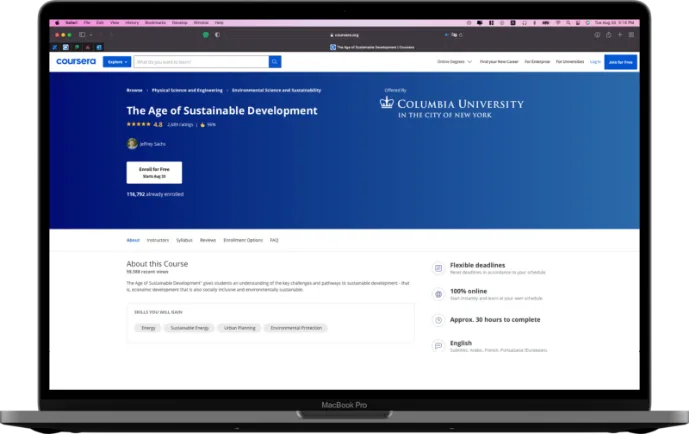Image resolution: width=689 pixels, height=434 pixels.
Task: Open the File menu
Action: click(x=87, y=23)
